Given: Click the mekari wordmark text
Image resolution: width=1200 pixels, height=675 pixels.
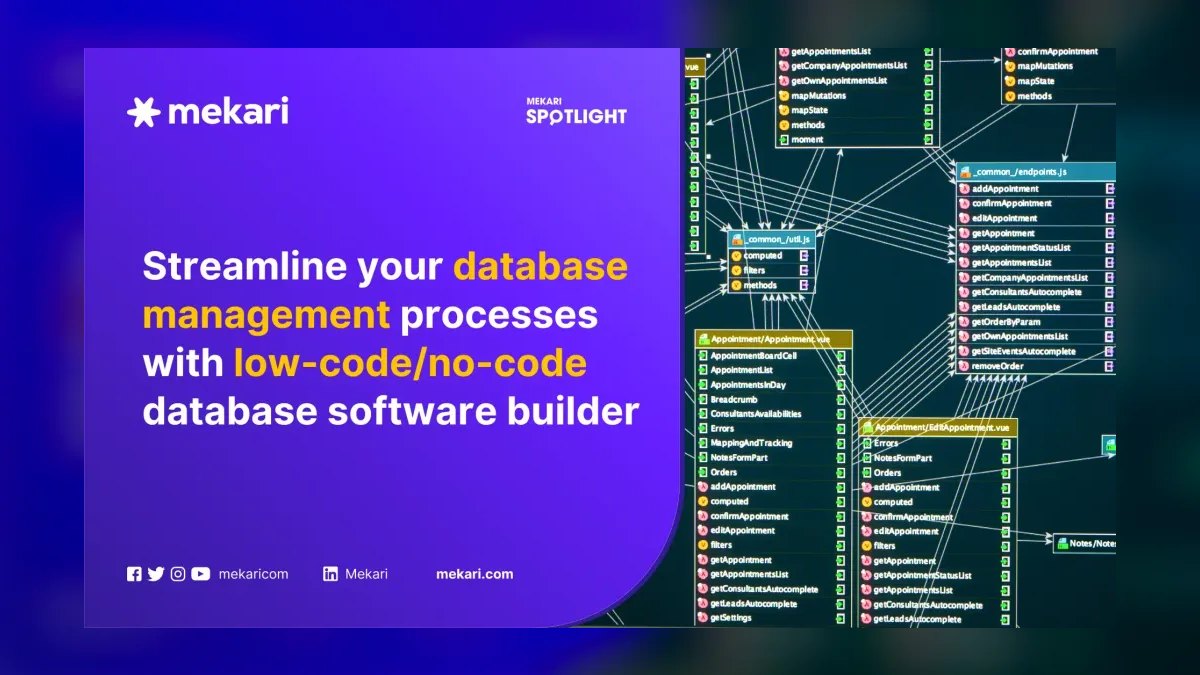Looking at the screenshot, I should click(x=228, y=112).
